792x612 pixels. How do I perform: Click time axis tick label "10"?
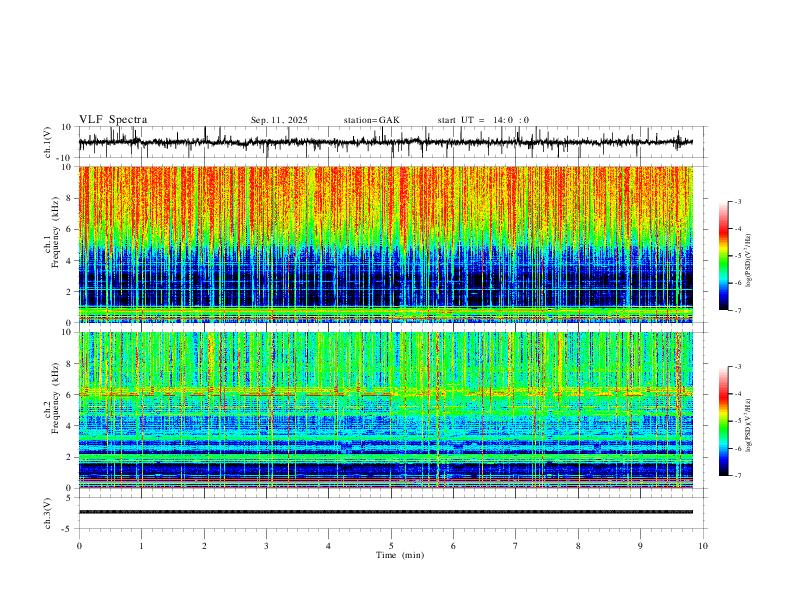point(703,546)
